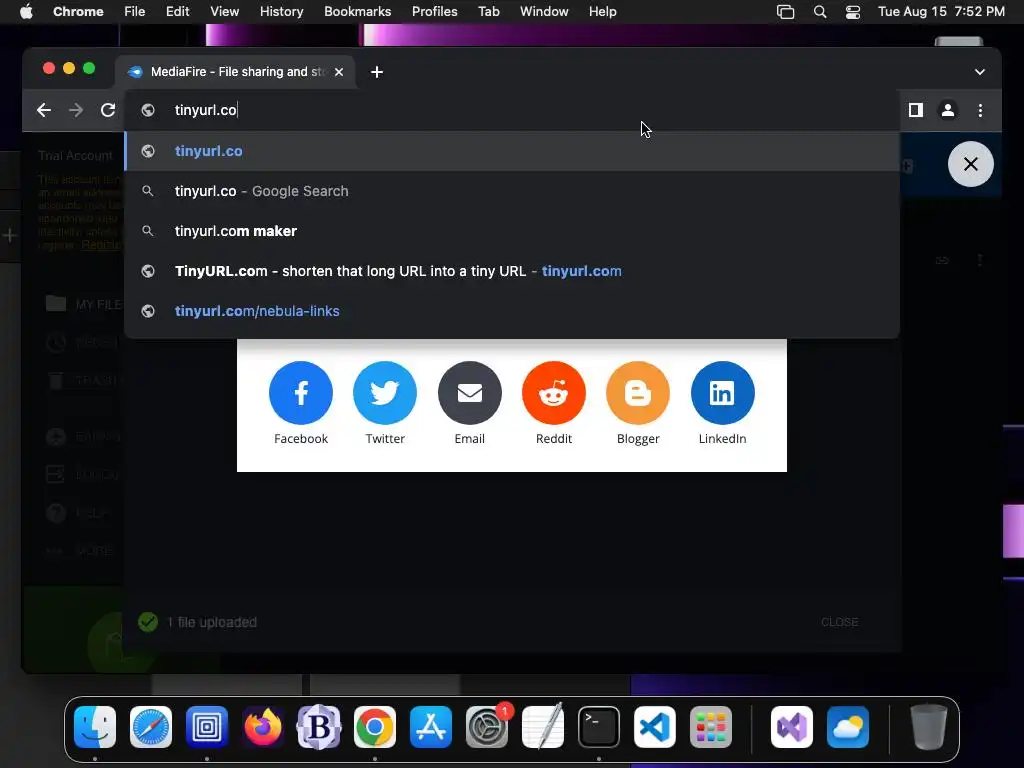Open the Chrome profile avatar
The height and width of the screenshot is (768, 1024).
[948, 110]
